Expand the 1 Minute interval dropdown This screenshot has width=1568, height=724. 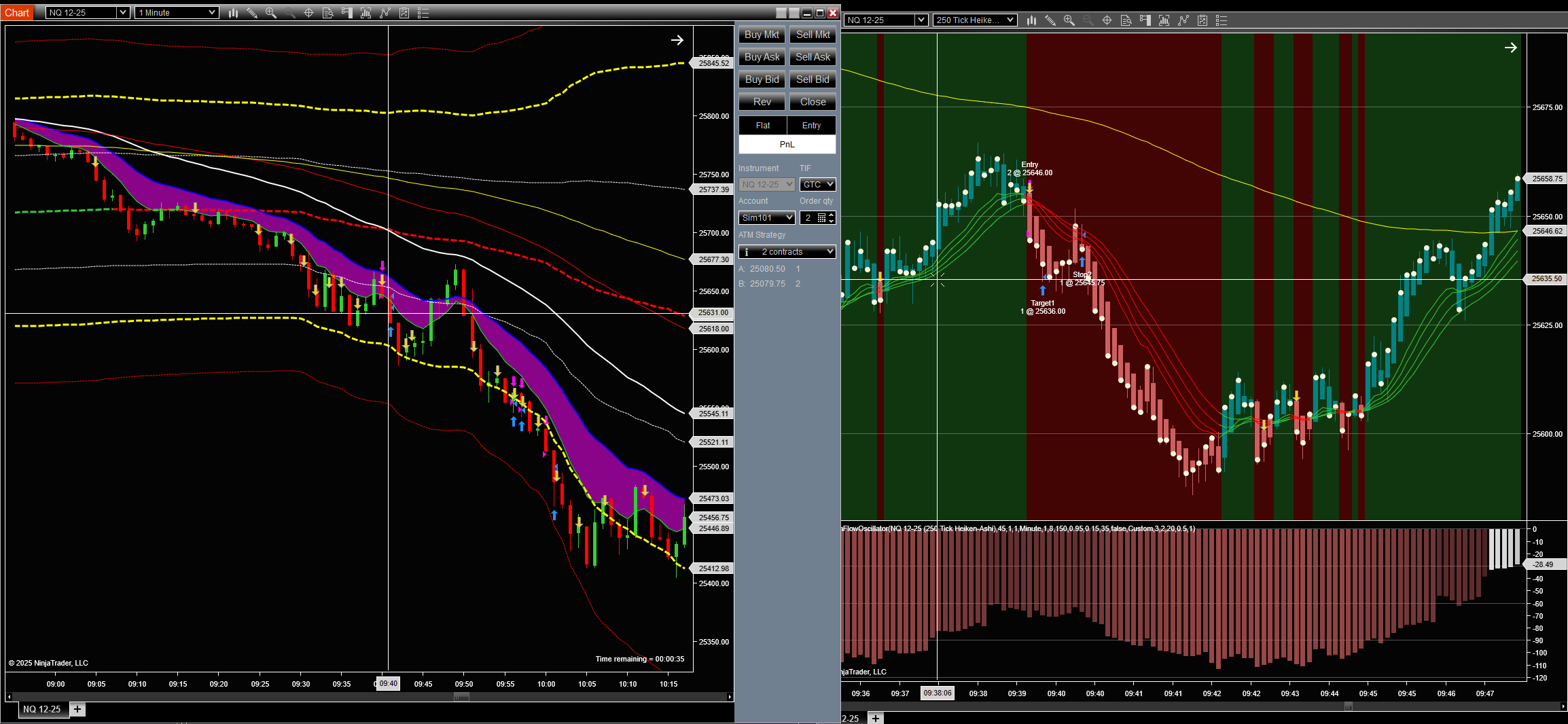211,13
